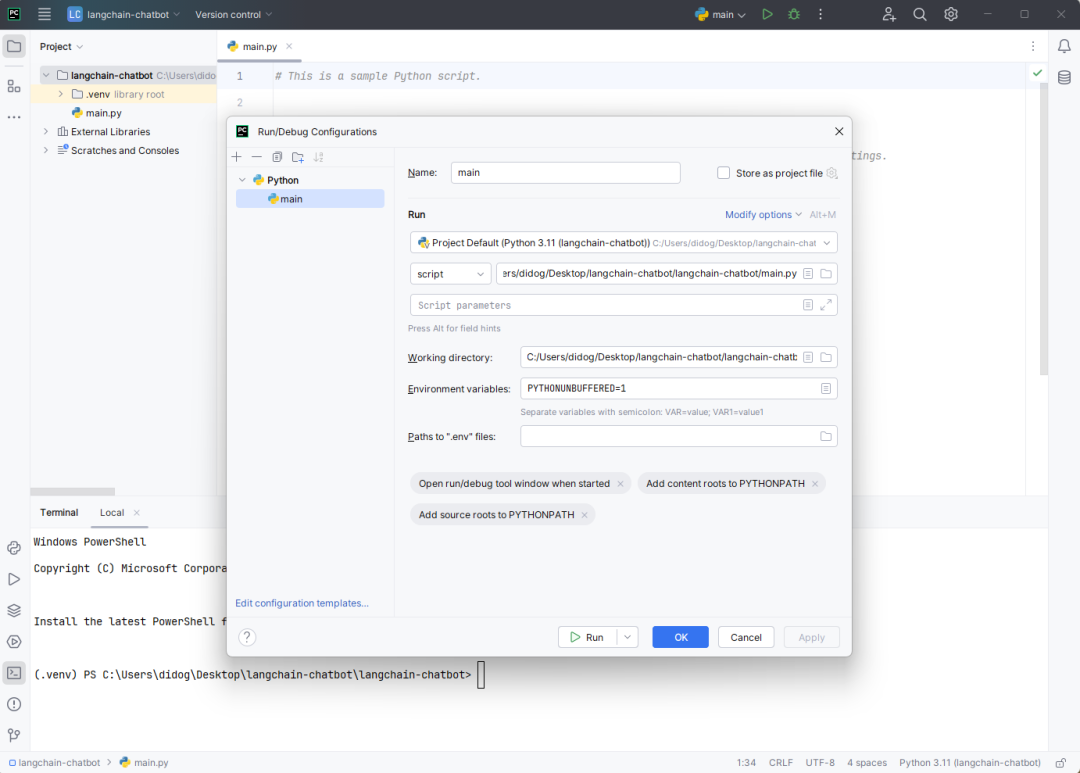
Task: Collapse the Python configurations node
Action: click(x=242, y=180)
